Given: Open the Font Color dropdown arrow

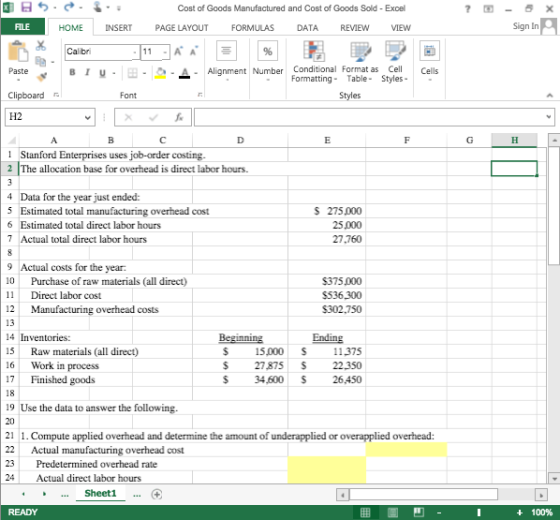Looking at the screenshot, I should tap(196, 73).
